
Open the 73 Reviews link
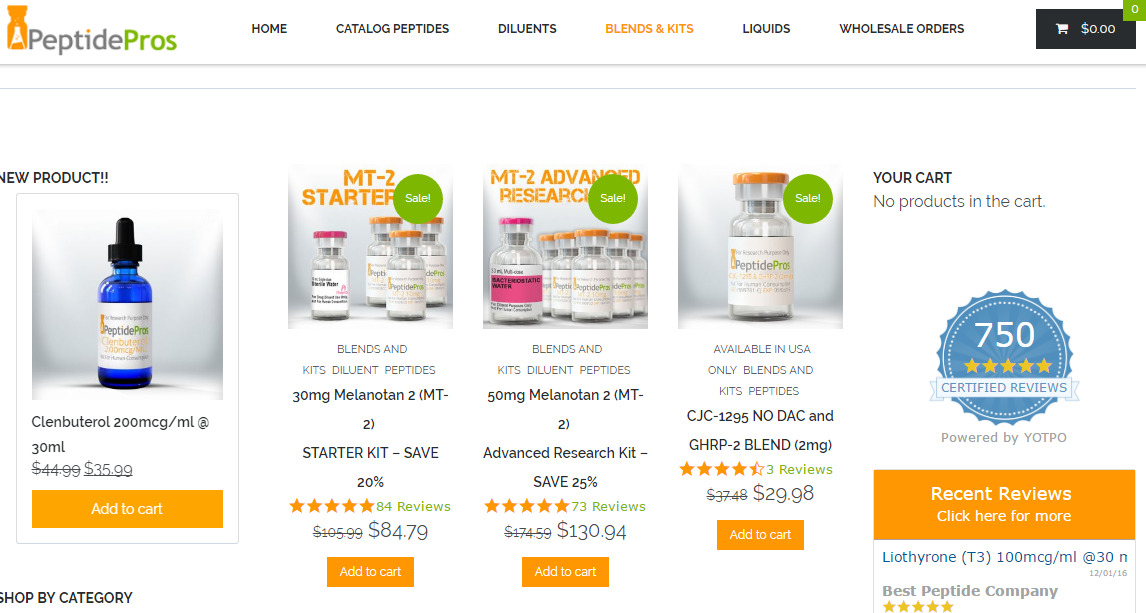pyautogui.click(x=608, y=506)
